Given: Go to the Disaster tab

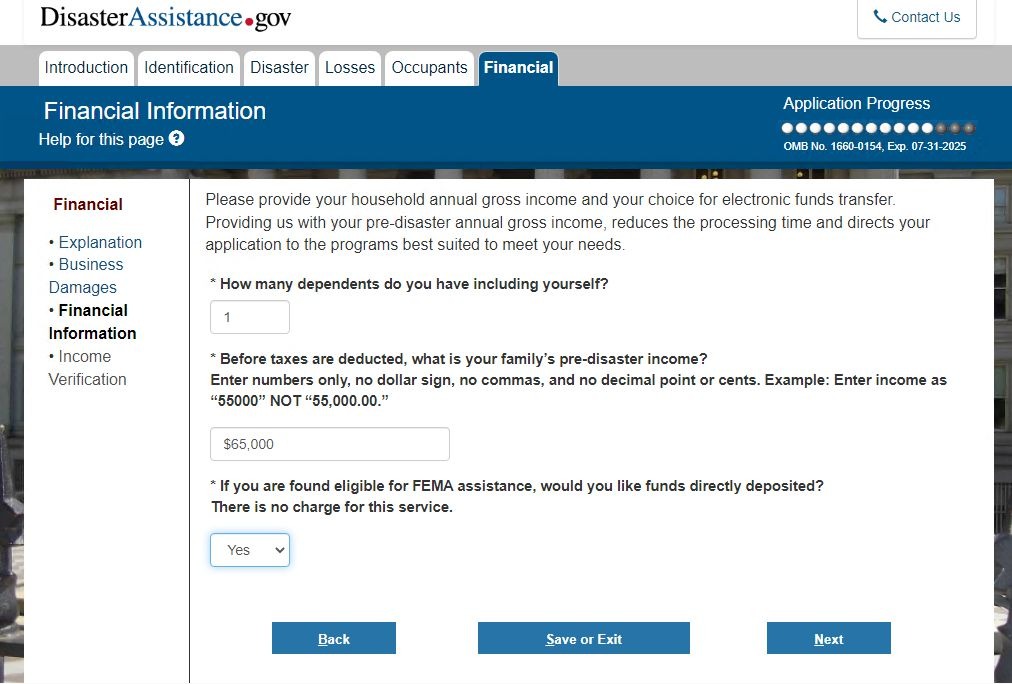Looking at the screenshot, I should point(279,68).
